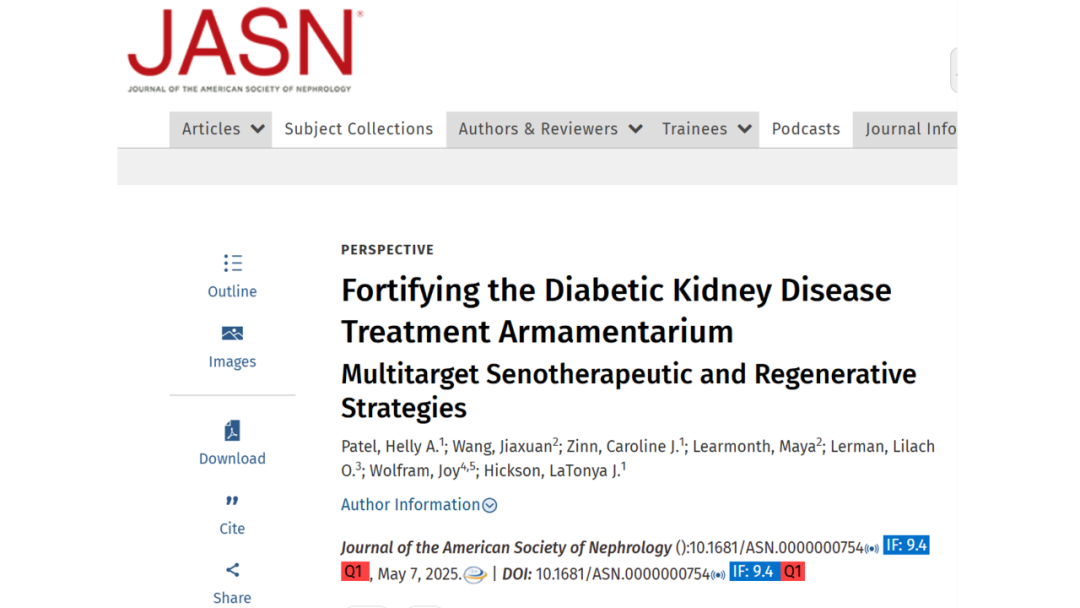Open the Subject Collections menu item

pyautogui.click(x=359, y=129)
